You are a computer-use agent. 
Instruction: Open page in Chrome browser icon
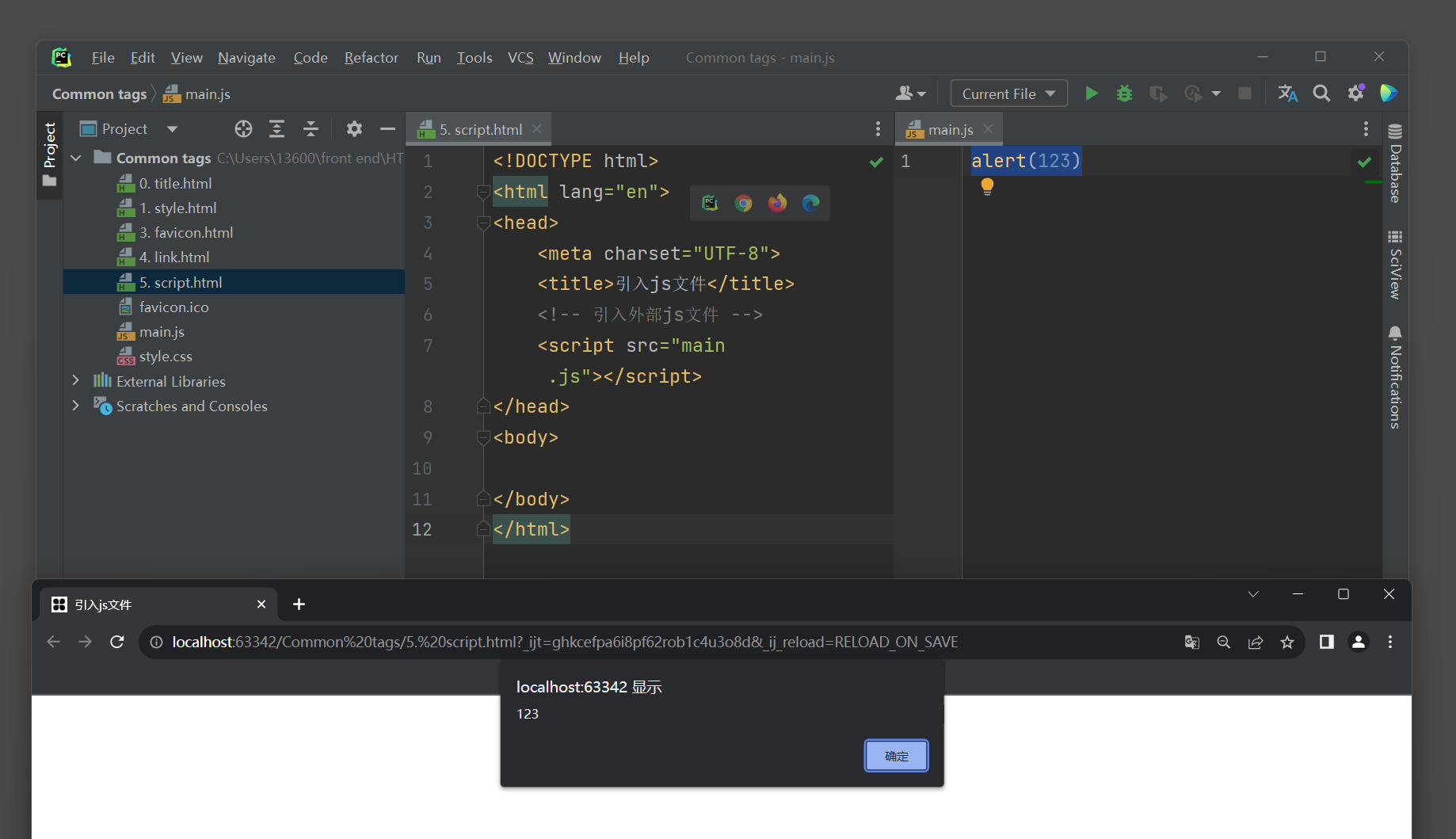743,204
